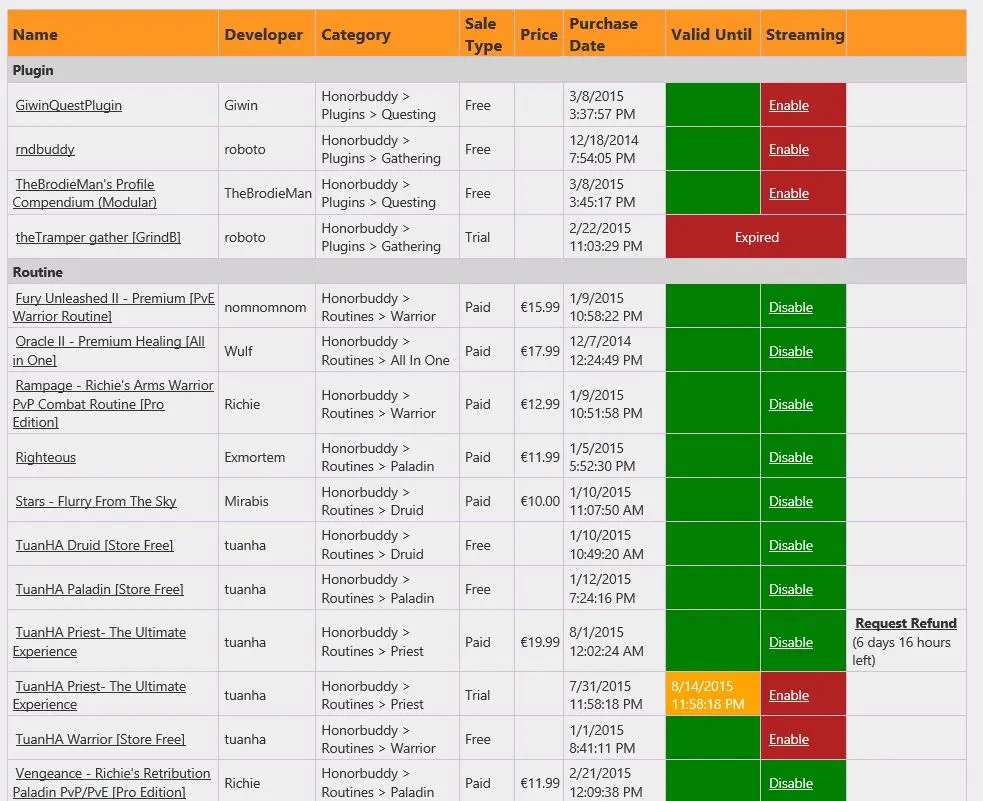This screenshot has height=801, width=983.
Task: Click the €17.99 price cell
Action: click(x=540, y=351)
